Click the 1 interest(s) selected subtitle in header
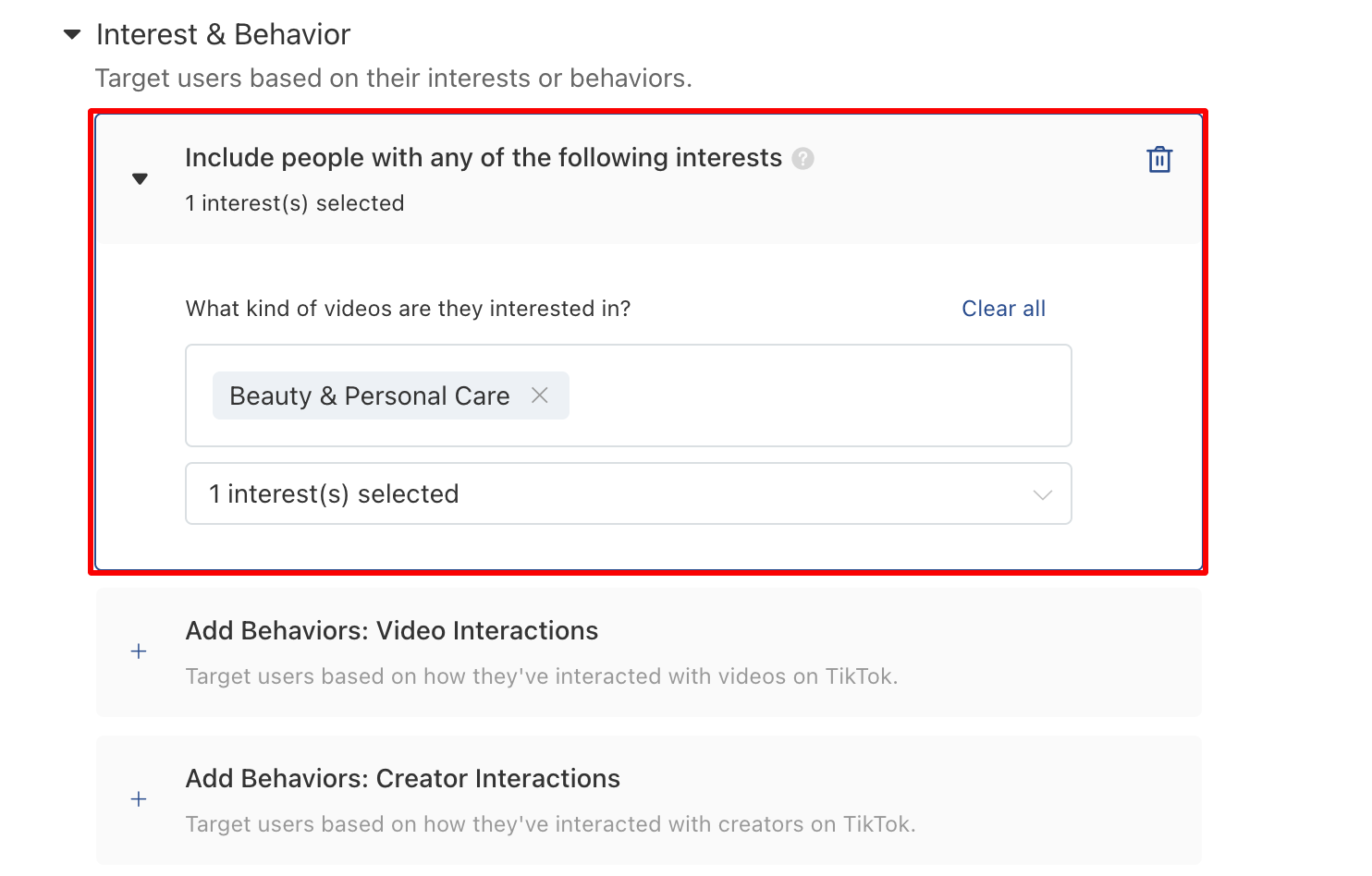Screen dimensions: 1372x876 (295, 203)
